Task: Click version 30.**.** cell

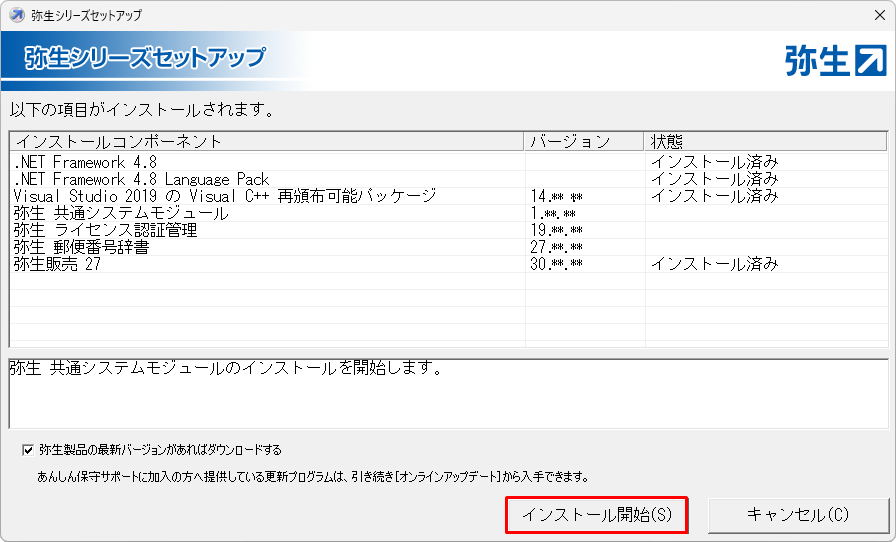Action: click(x=557, y=264)
